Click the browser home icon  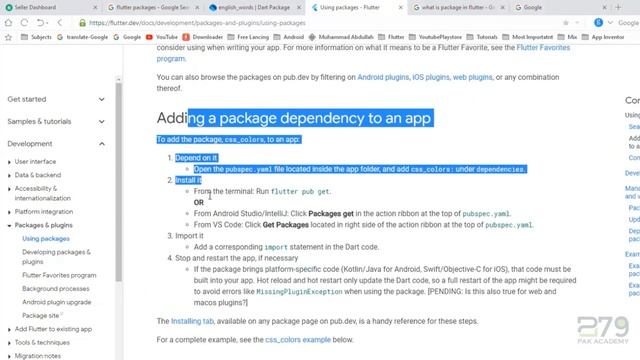pyautogui.click(x=9, y=23)
